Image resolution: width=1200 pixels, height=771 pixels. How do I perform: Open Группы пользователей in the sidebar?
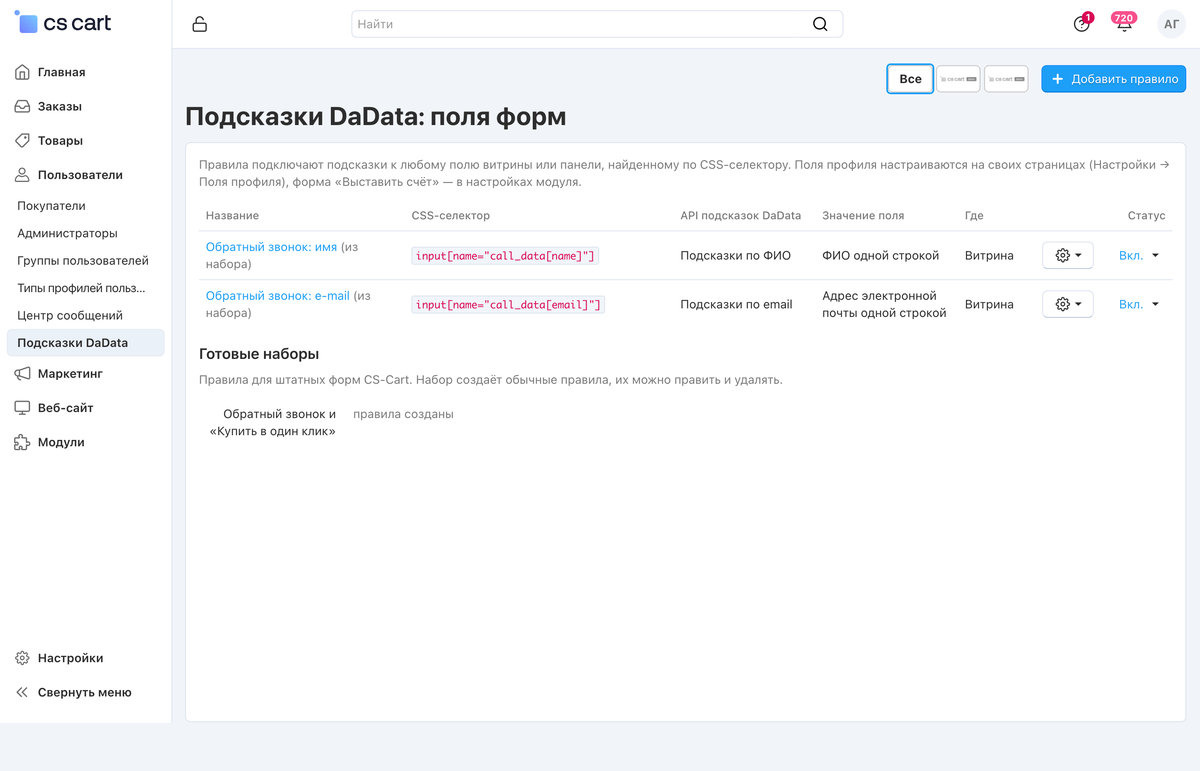pos(83,260)
